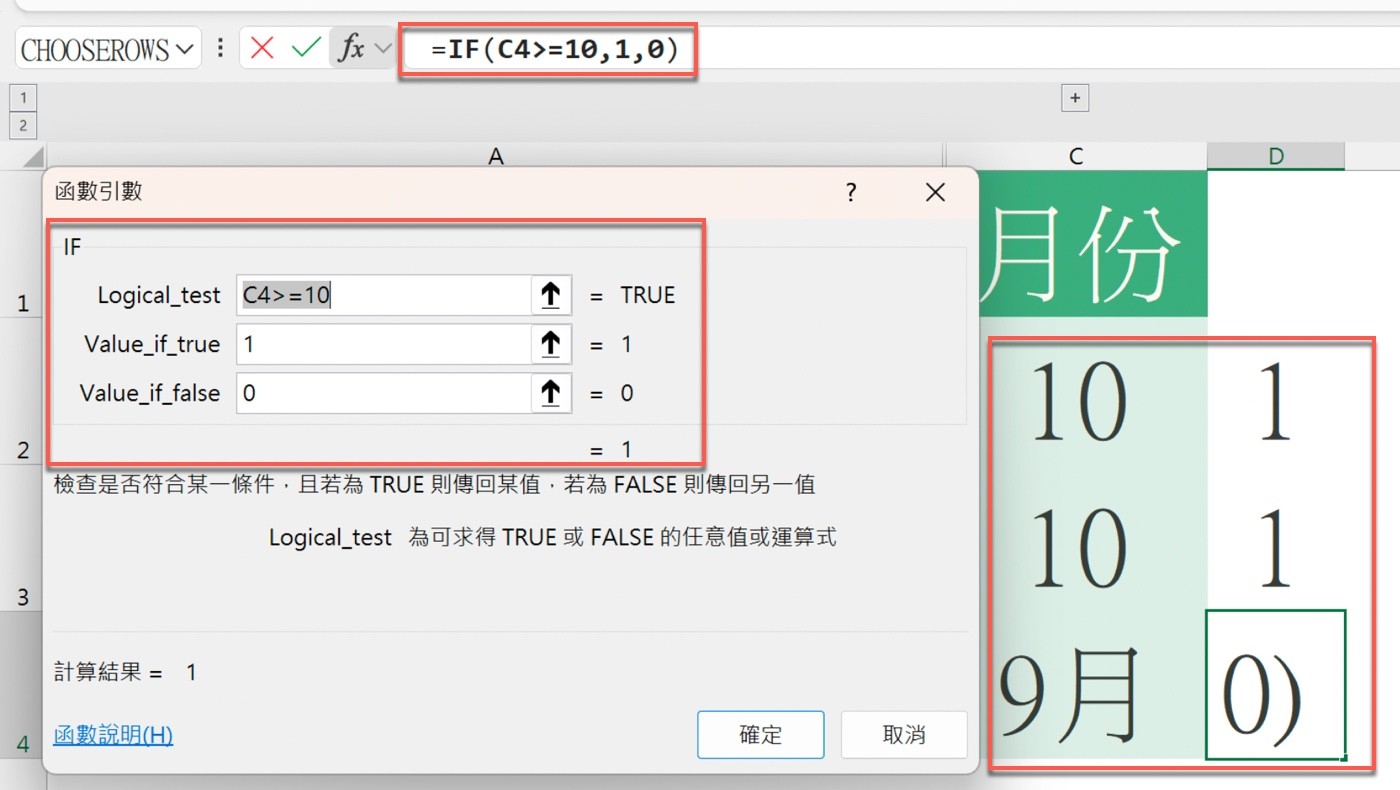This screenshot has height=790, width=1400.
Task: Open the Insert Function fx button
Action: pos(351,48)
